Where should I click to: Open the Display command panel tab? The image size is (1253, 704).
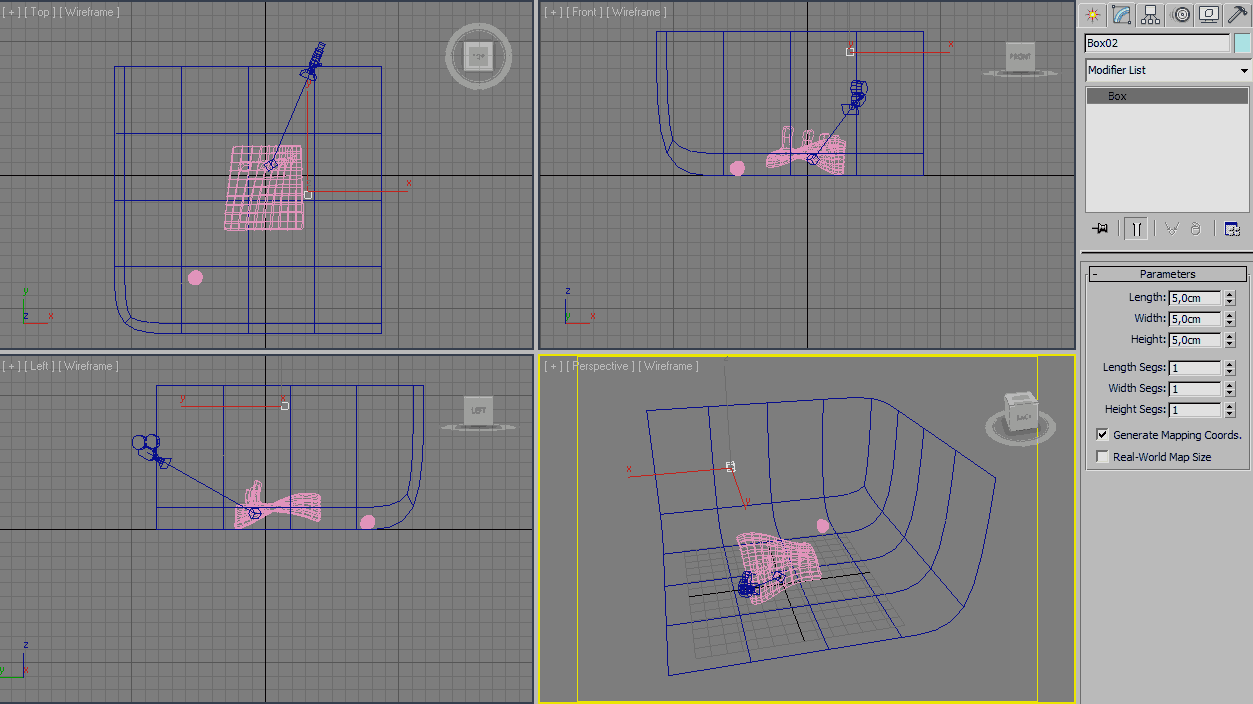[1209, 15]
